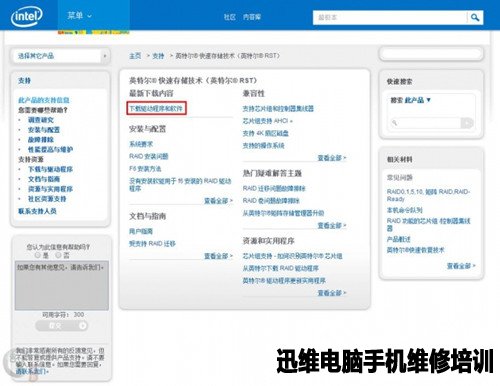Open the 支持 4K 扇区磁盘 link

pos(266,133)
